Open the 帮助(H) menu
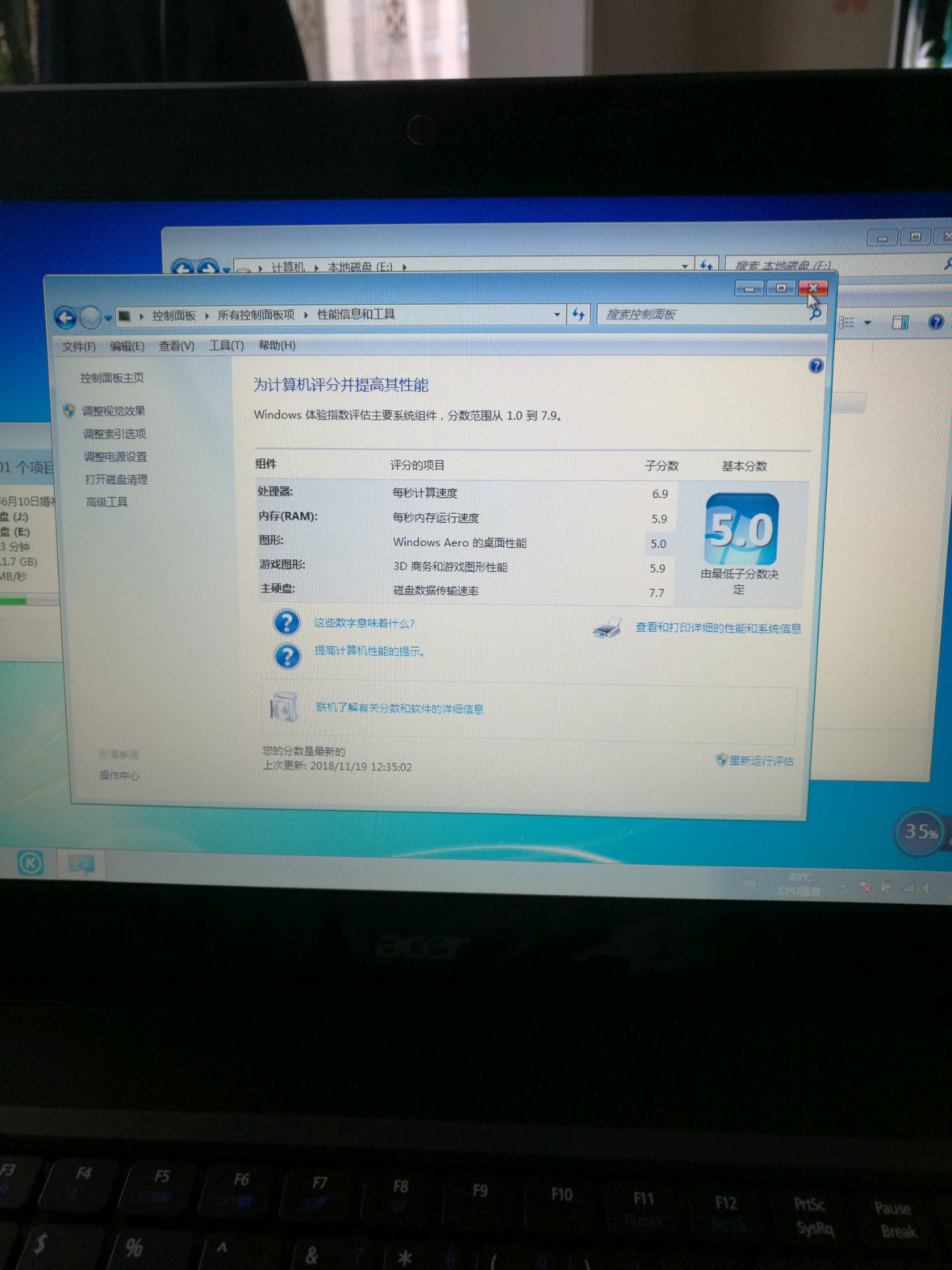This screenshot has height=1270, width=952. click(x=277, y=345)
